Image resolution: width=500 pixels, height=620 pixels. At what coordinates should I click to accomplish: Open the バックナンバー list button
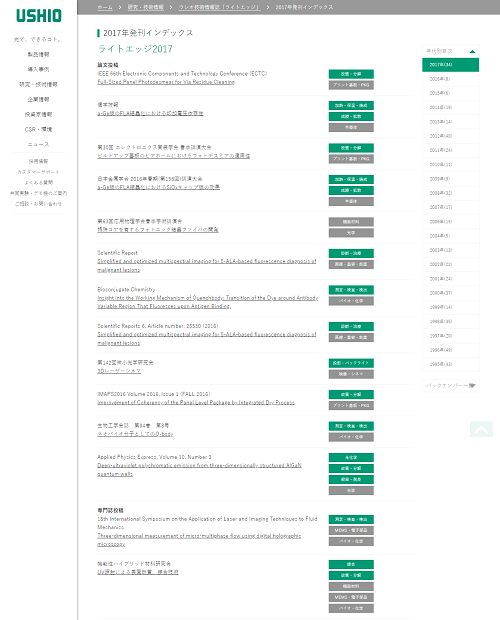(x=451, y=385)
